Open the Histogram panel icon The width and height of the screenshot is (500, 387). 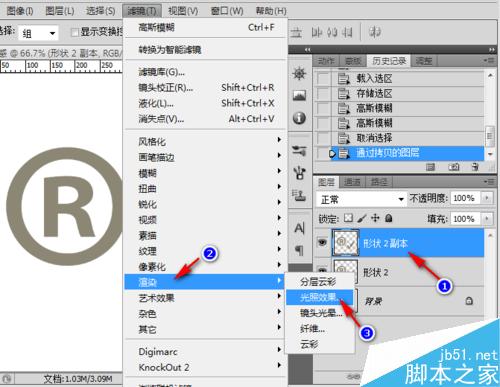click(299, 96)
